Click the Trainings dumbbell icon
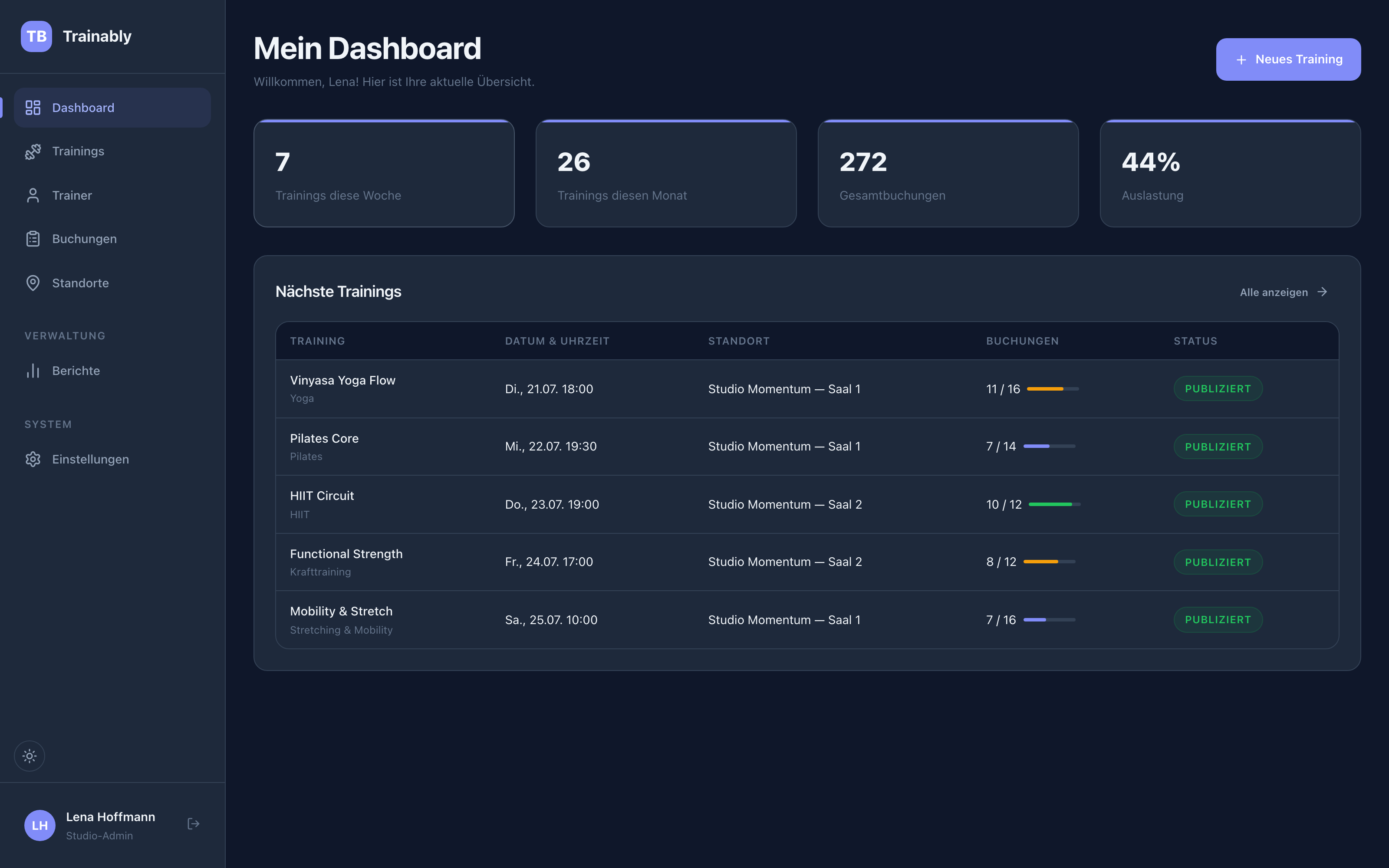Image resolution: width=1389 pixels, height=868 pixels. 33,151
